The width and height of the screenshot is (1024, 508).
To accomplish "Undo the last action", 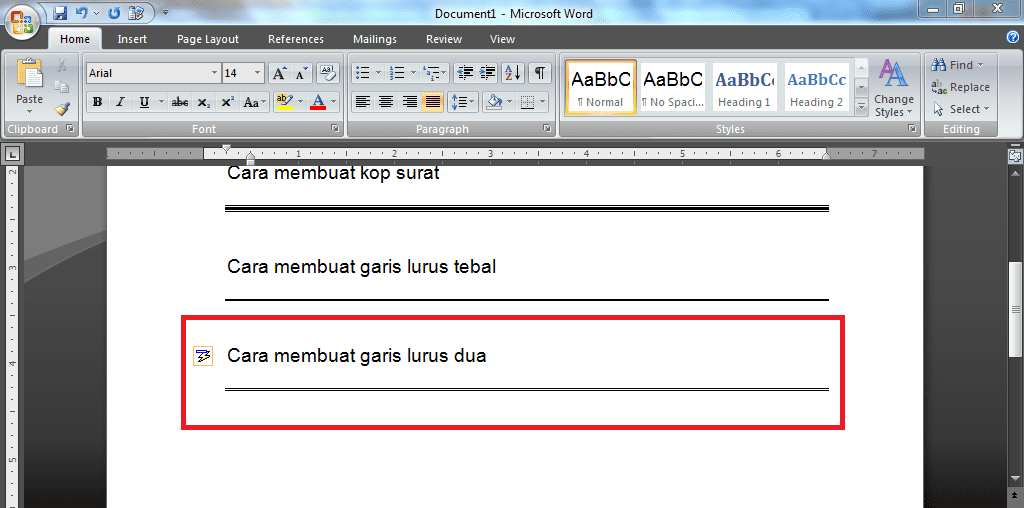I will click(x=82, y=12).
